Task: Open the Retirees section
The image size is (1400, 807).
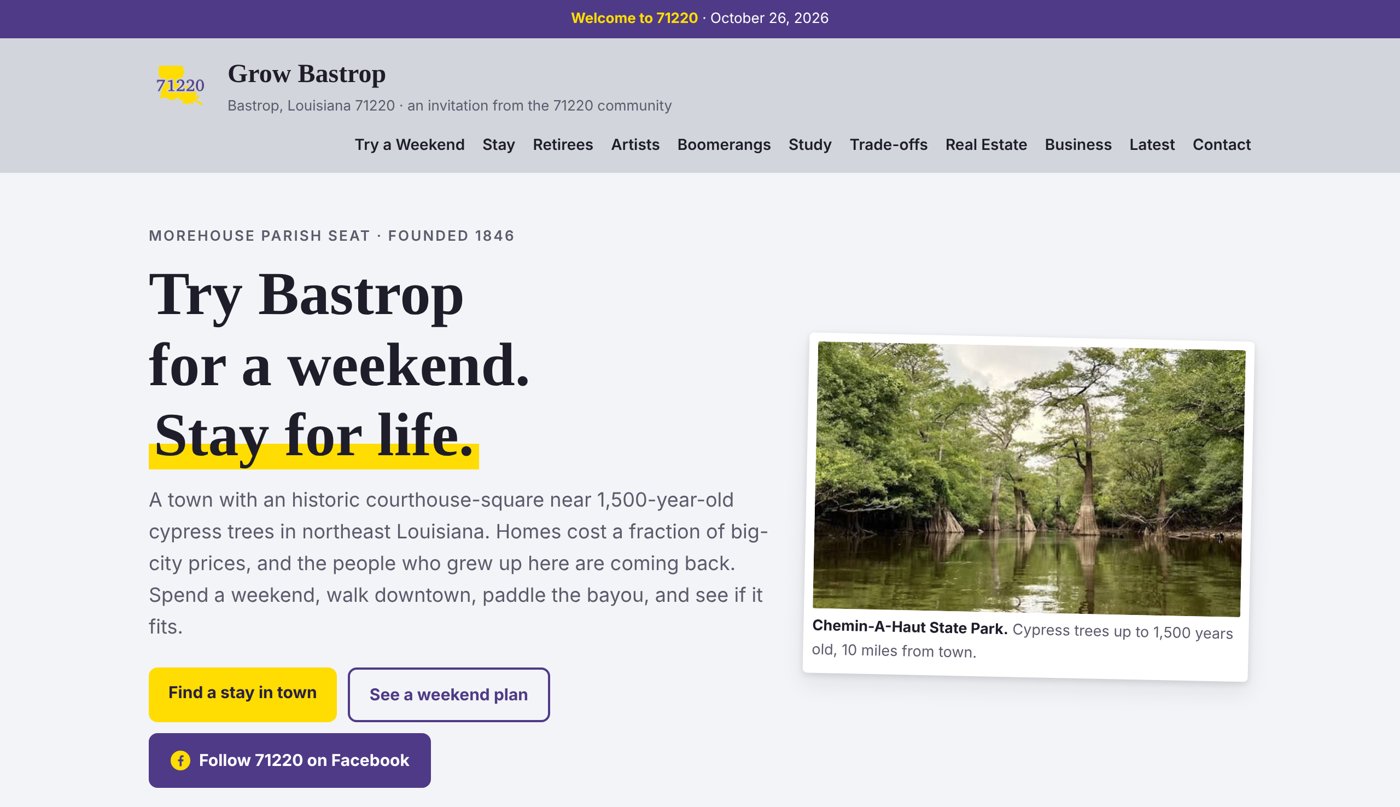Action: pos(563,145)
